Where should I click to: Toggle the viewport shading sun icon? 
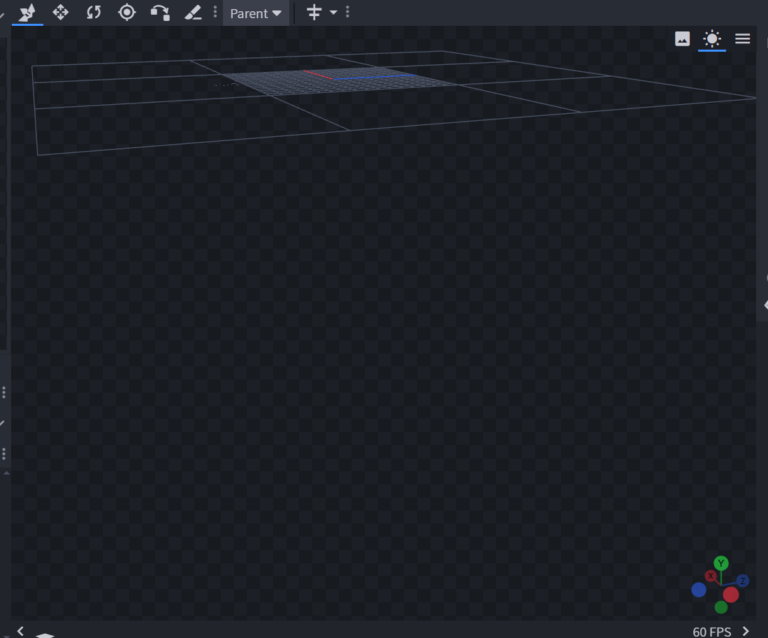[x=712, y=39]
